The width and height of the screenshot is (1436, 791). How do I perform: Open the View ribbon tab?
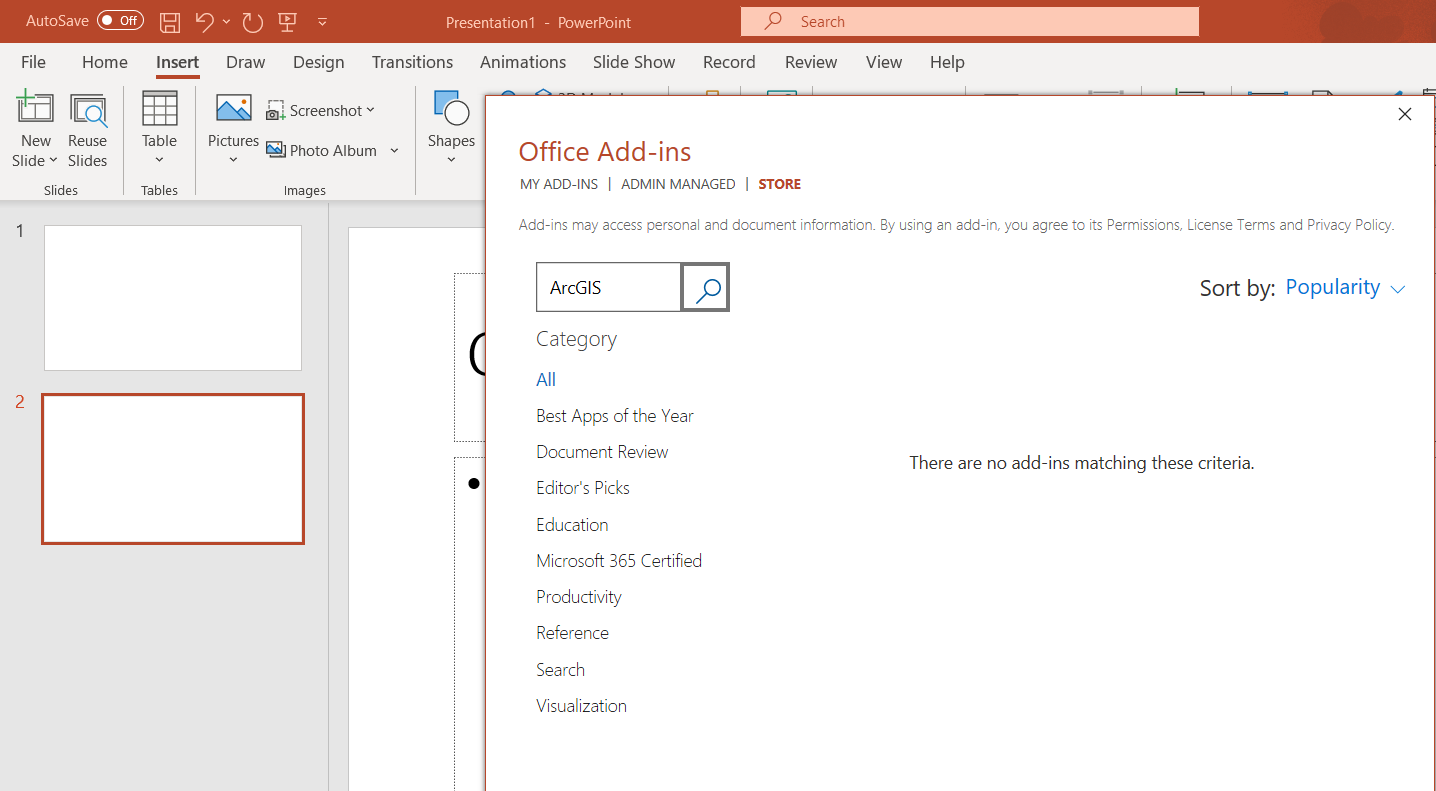[x=884, y=62]
